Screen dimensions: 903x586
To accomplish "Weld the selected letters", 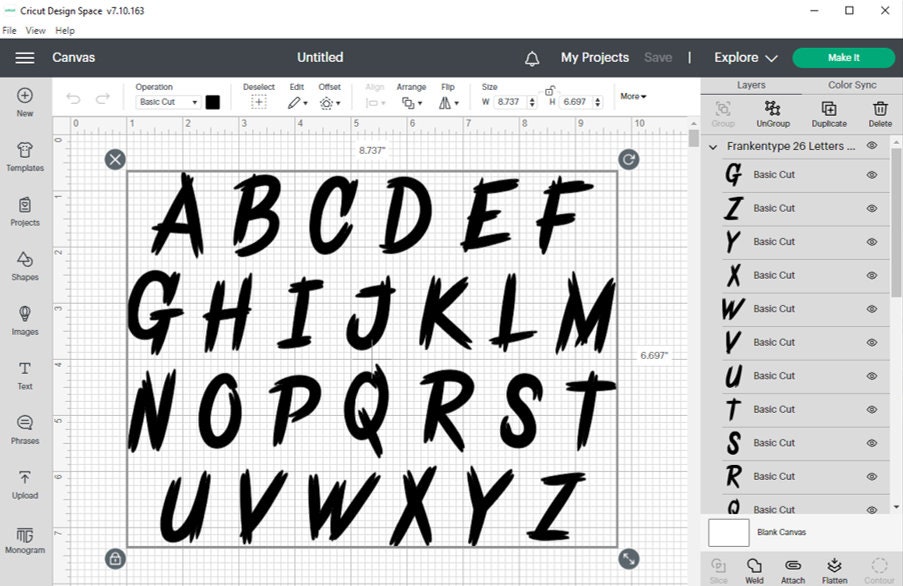I will point(755,570).
